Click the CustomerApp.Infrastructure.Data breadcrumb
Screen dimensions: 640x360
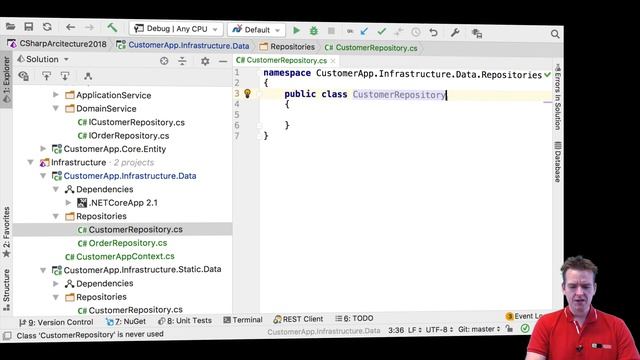[183, 45]
